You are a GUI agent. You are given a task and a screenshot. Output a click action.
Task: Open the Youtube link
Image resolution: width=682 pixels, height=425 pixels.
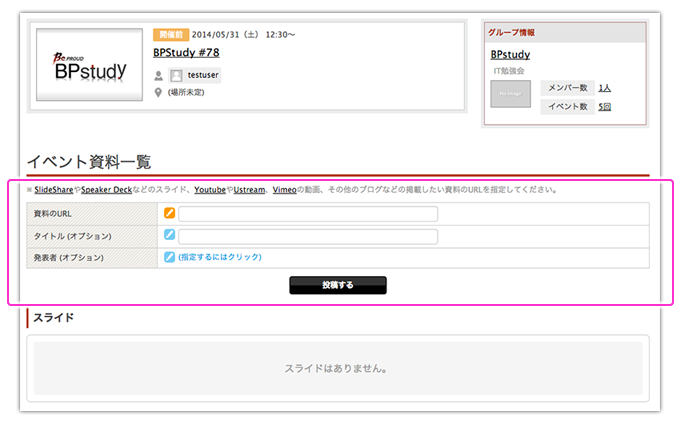pos(210,190)
